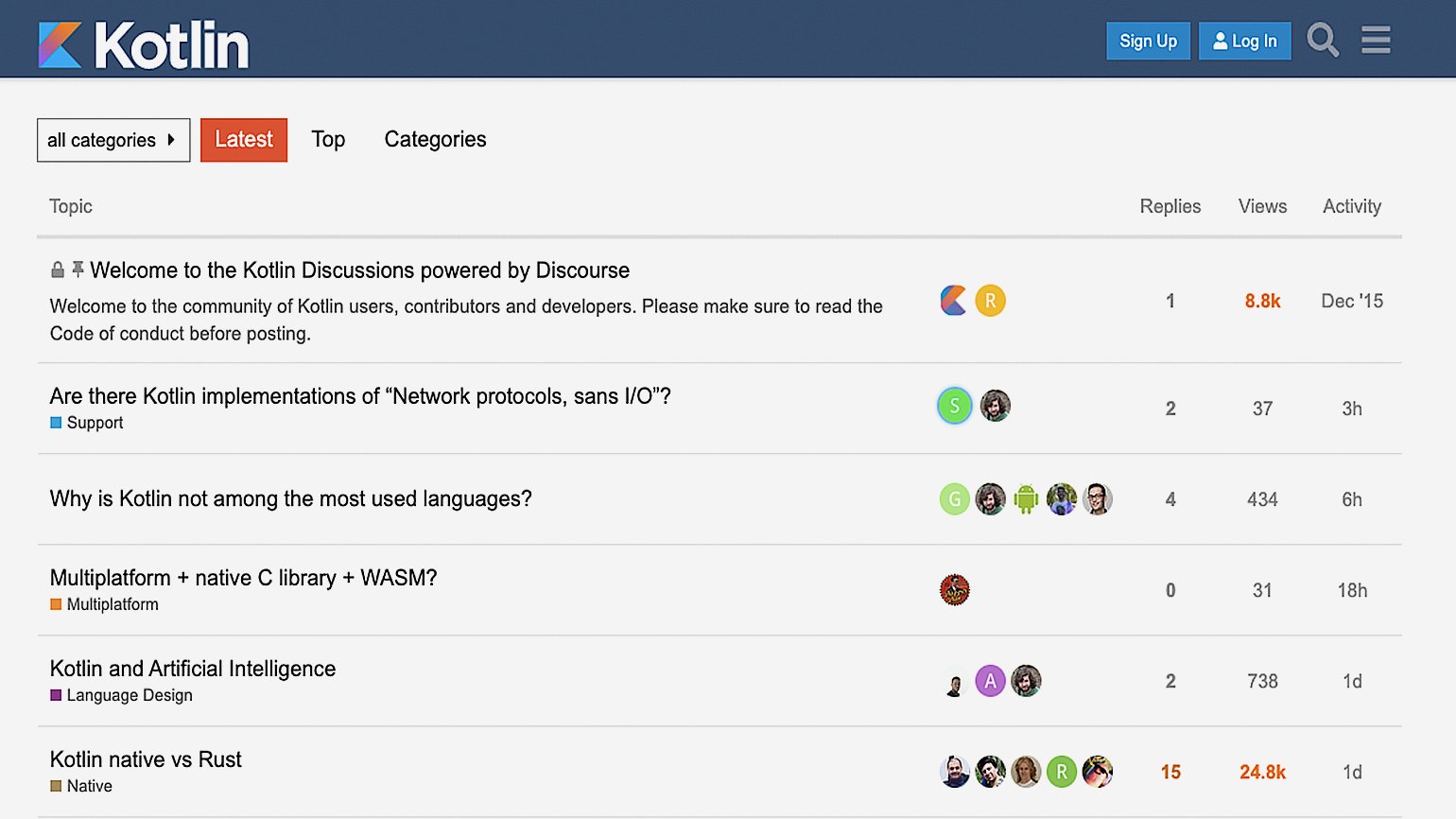This screenshot has width=1456, height=819.
Task: Open the hamburger menu icon
Action: [1375, 41]
